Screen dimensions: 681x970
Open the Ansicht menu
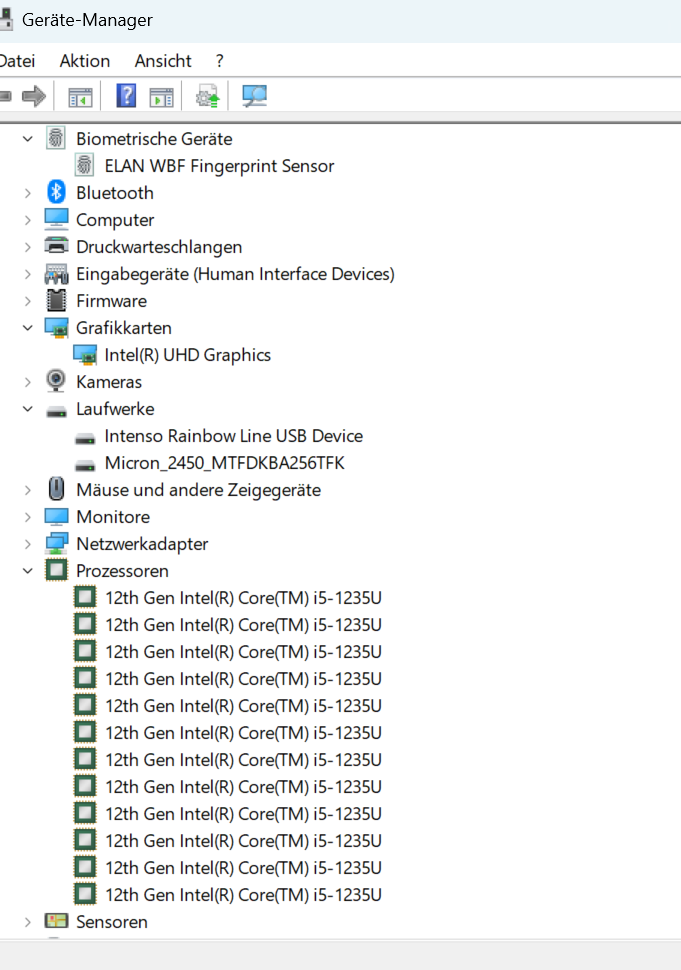point(163,61)
